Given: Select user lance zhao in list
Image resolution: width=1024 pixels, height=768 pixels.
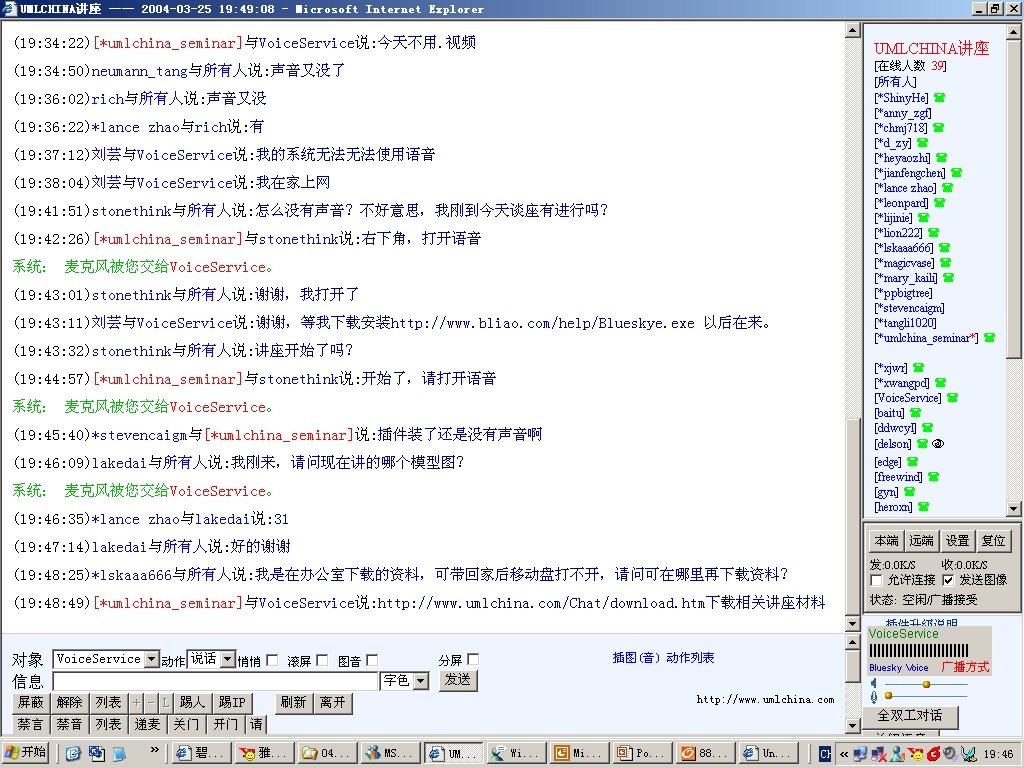Looking at the screenshot, I should (905, 188).
